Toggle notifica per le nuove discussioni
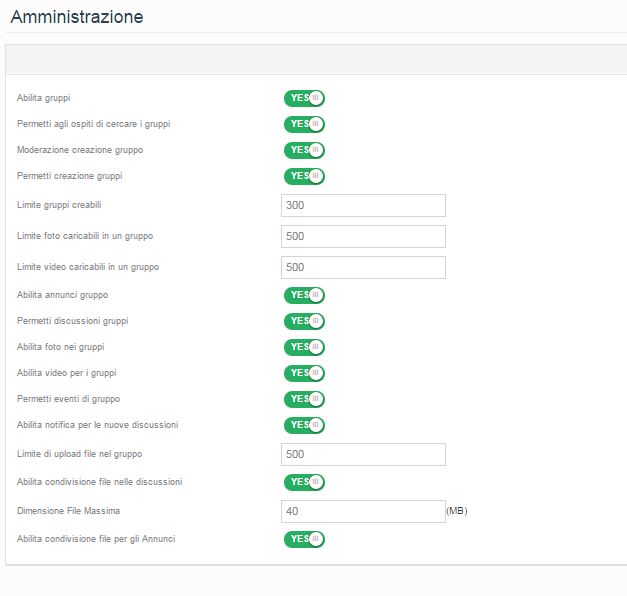The image size is (627, 596). pyautogui.click(x=304, y=425)
